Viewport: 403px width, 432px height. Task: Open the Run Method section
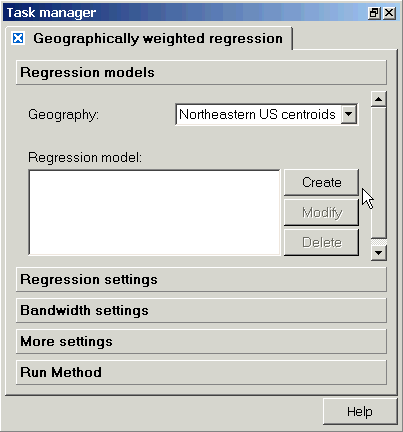pyautogui.click(x=201, y=372)
